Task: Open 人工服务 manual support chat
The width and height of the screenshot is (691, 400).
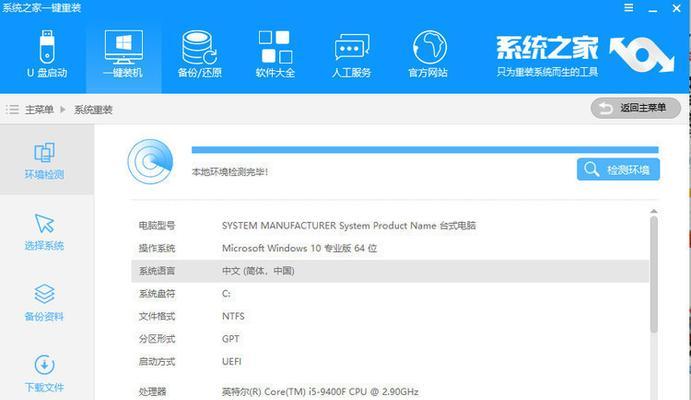Action: [x=351, y=54]
